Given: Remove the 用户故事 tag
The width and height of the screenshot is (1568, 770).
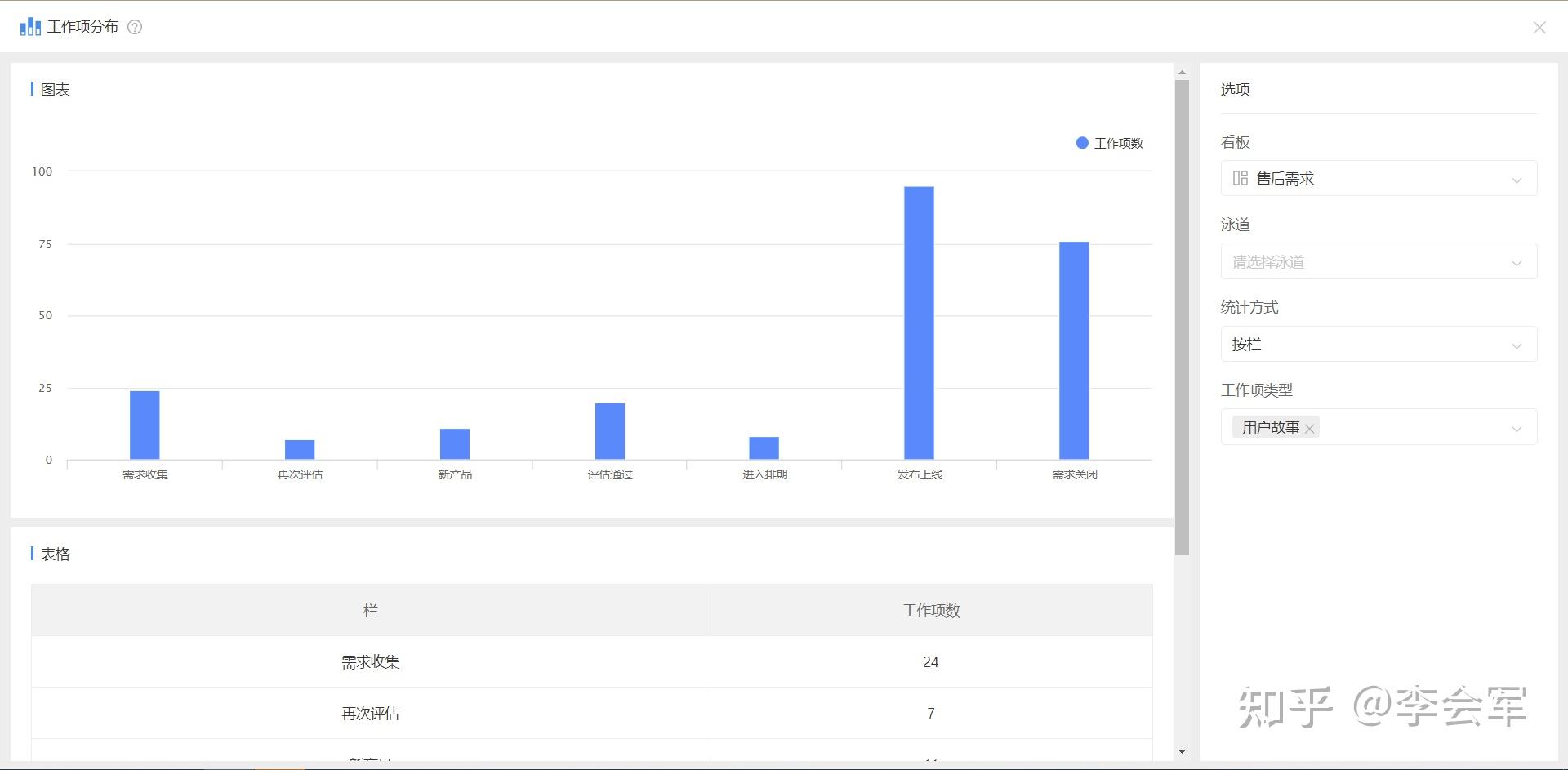Looking at the screenshot, I should tap(1309, 428).
